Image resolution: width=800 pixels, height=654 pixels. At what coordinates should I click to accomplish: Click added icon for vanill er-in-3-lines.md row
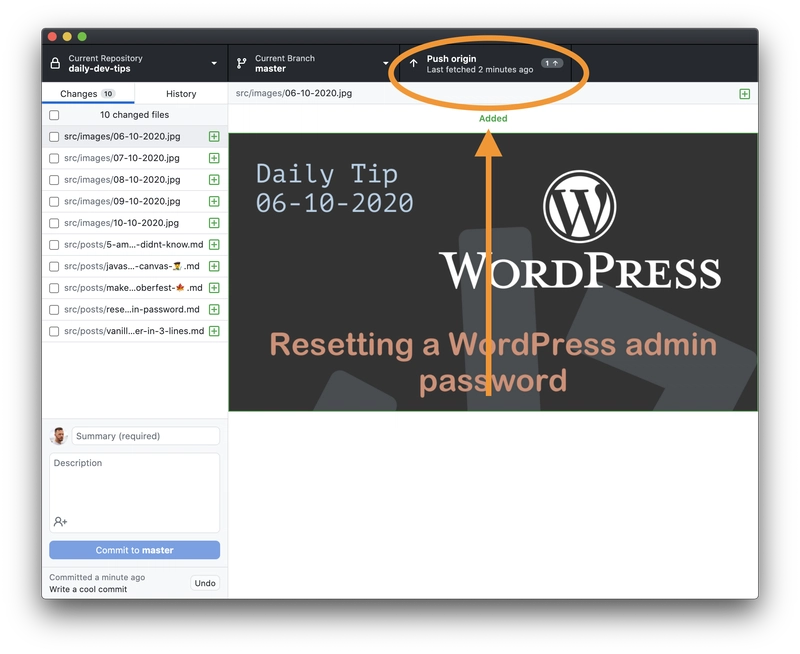214,331
